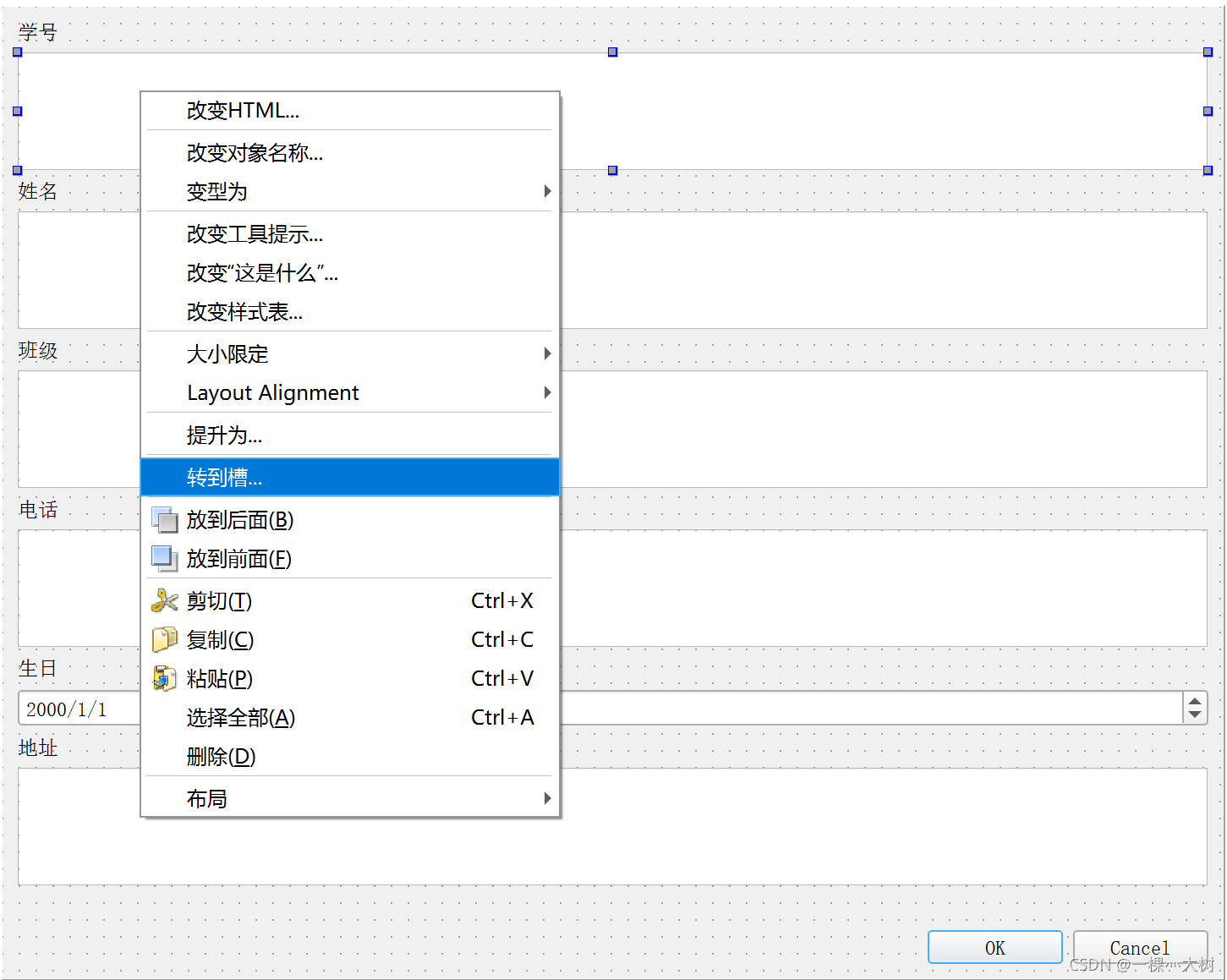Select 改变工具提示... option
Image resolution: width=1227 pixels, height=980 pixels.
click(350, 234)
